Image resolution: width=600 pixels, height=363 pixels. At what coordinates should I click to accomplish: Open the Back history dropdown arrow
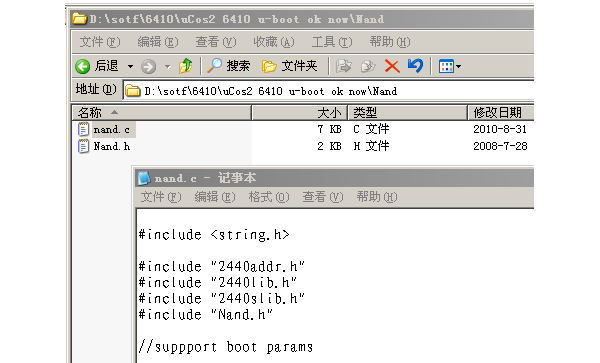tap(130, 67)
